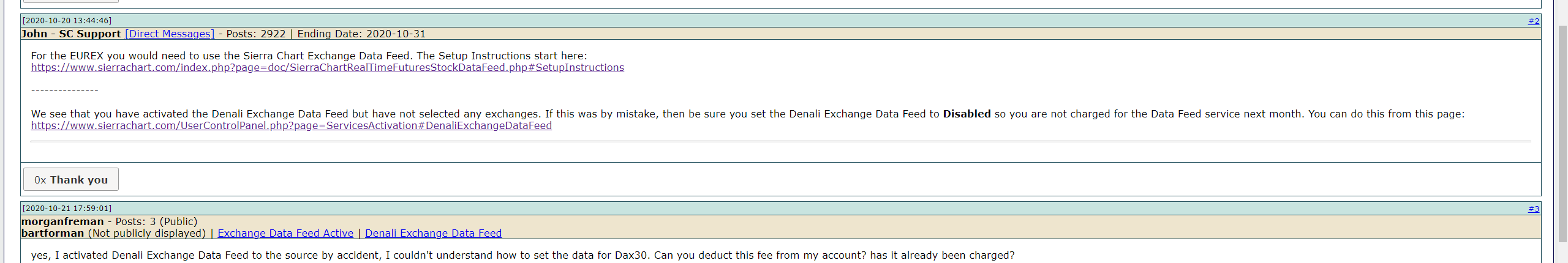The width and height of the screenshot is (1568, 263).
Task: Click the John - SC Support username
Action: tap(71, 34)
